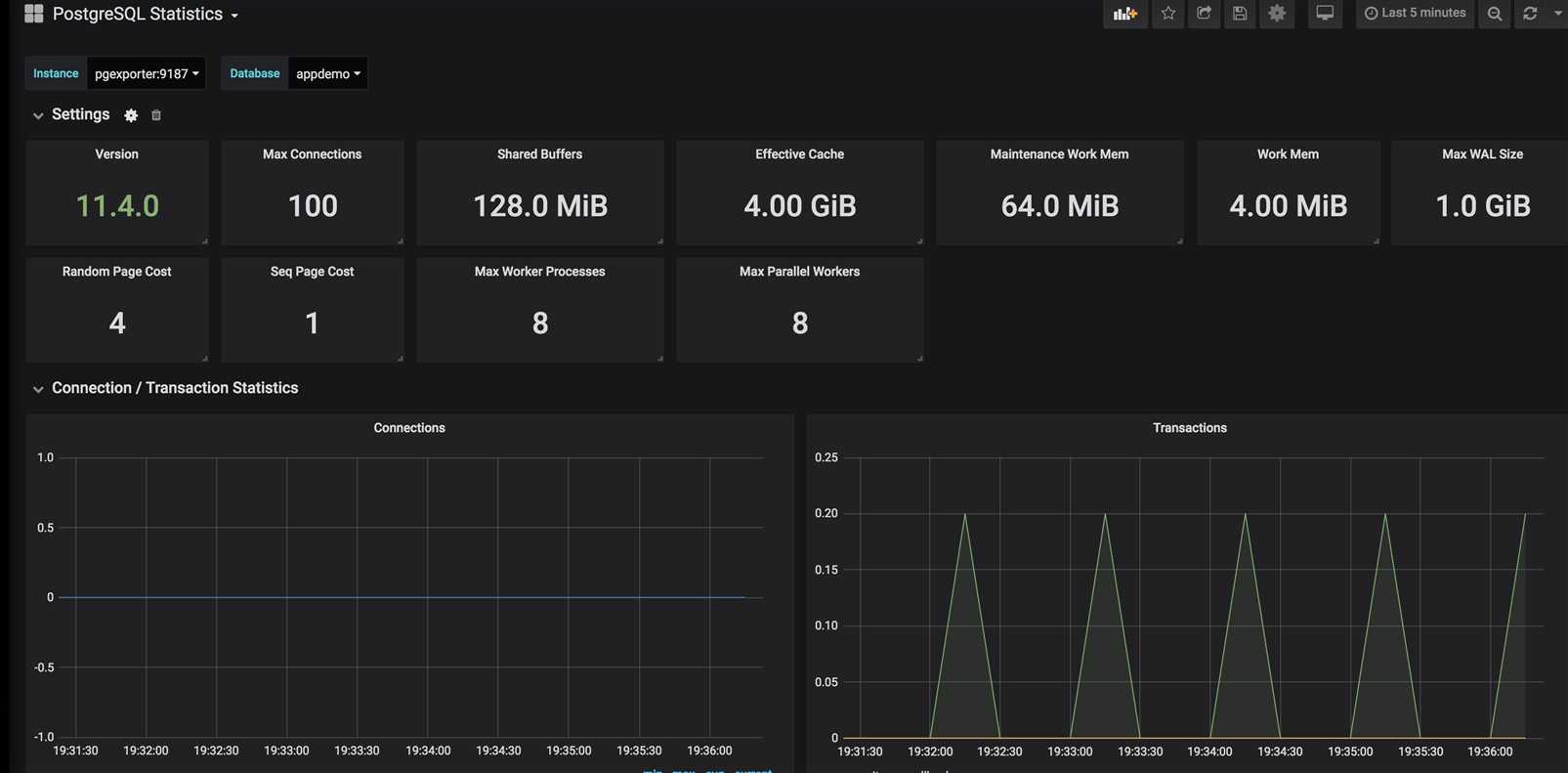Open the Version panel title menu
The image size is (1568, 773).
116,154
